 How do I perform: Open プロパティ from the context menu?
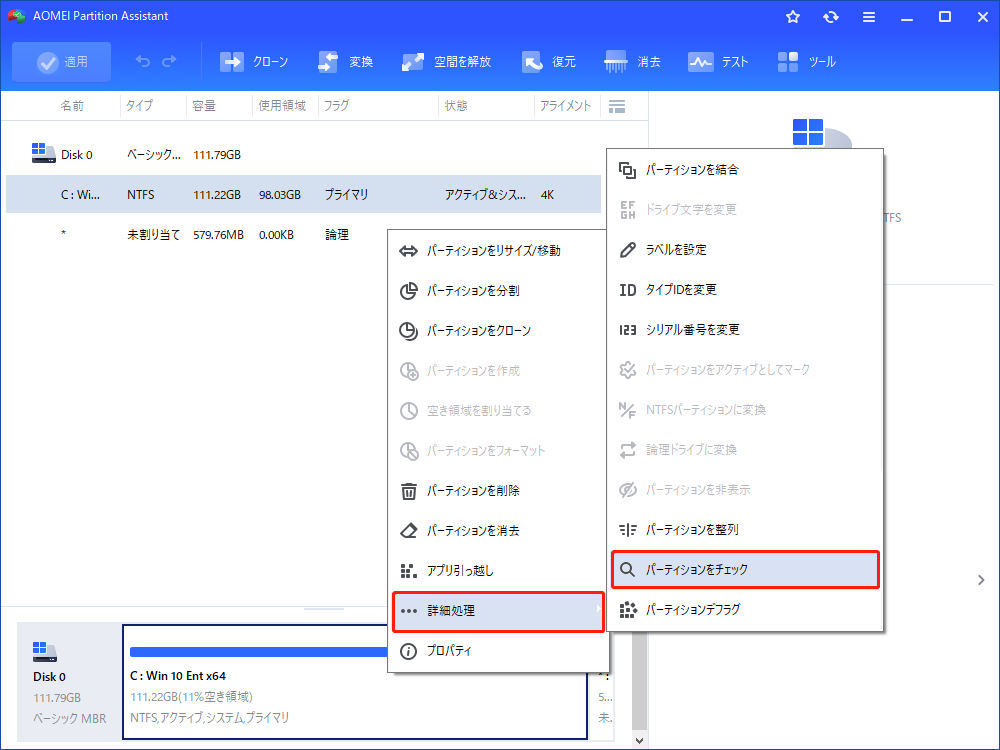(498, 651)
